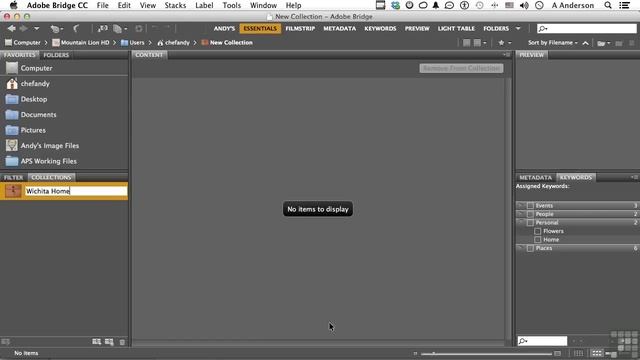Select the Documents folder in Favorites
Image resolution: width=640 pixels, height=360 pixels.
(64, 114)
